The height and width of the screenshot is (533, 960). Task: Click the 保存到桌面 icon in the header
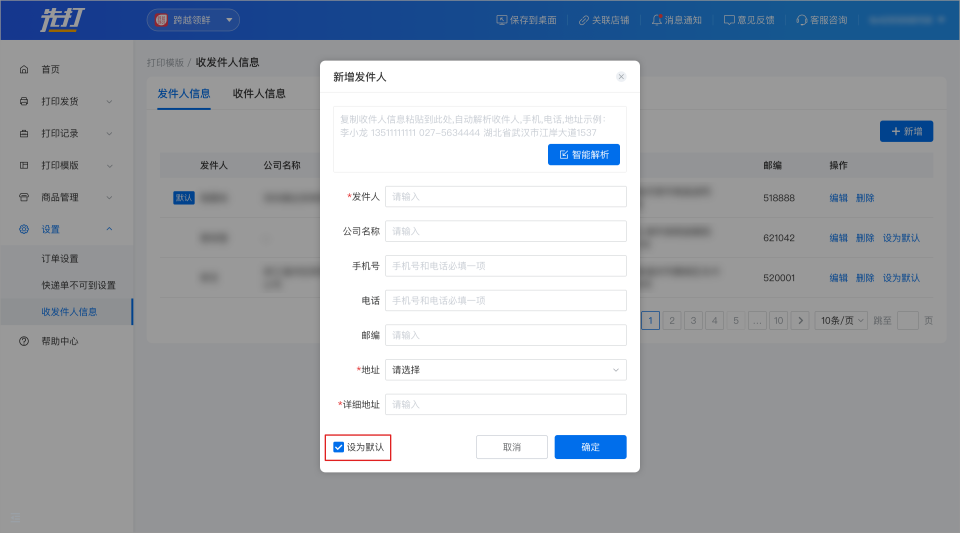(x=502, y=20)
